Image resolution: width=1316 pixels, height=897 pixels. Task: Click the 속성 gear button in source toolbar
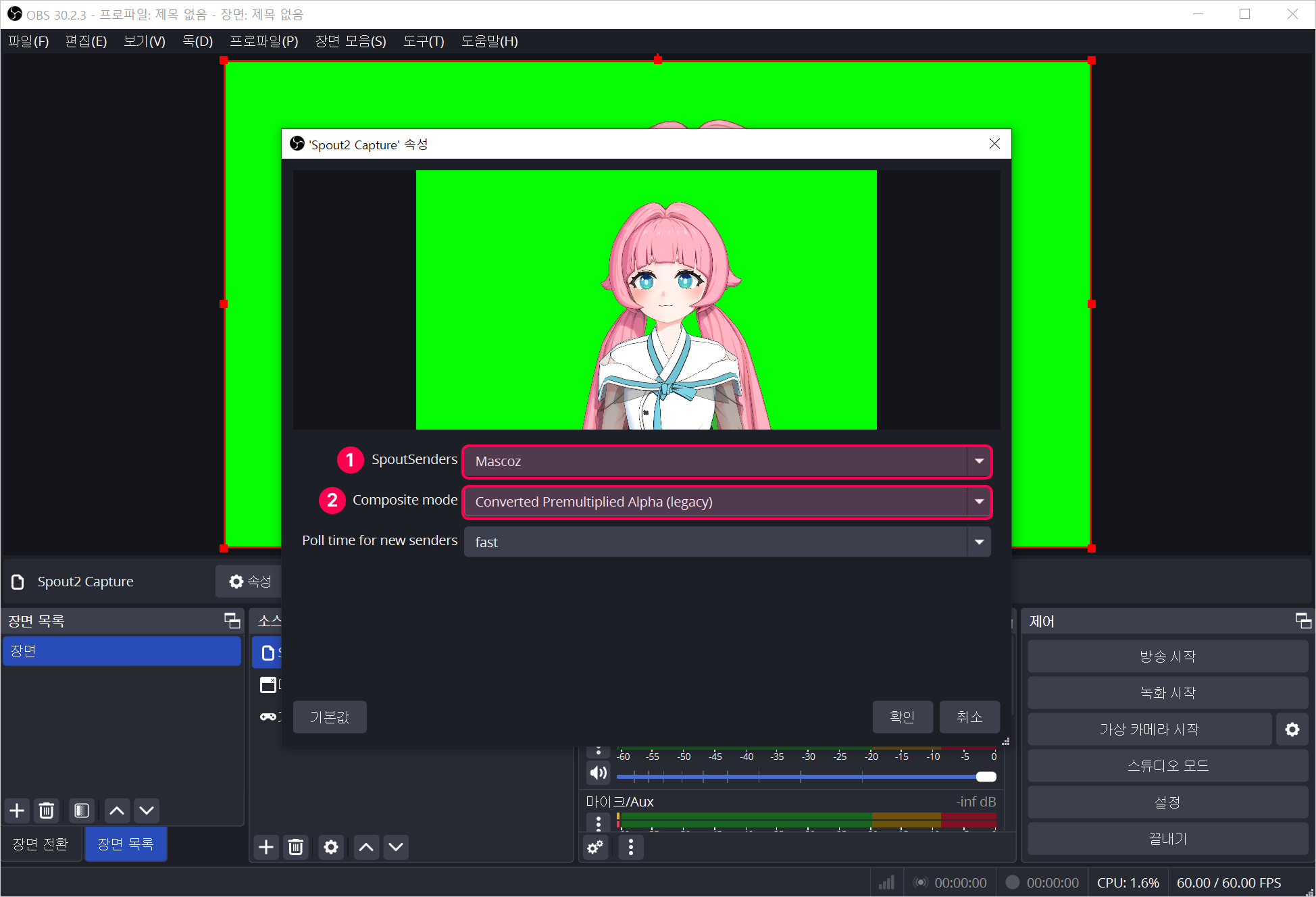[249, 582]
